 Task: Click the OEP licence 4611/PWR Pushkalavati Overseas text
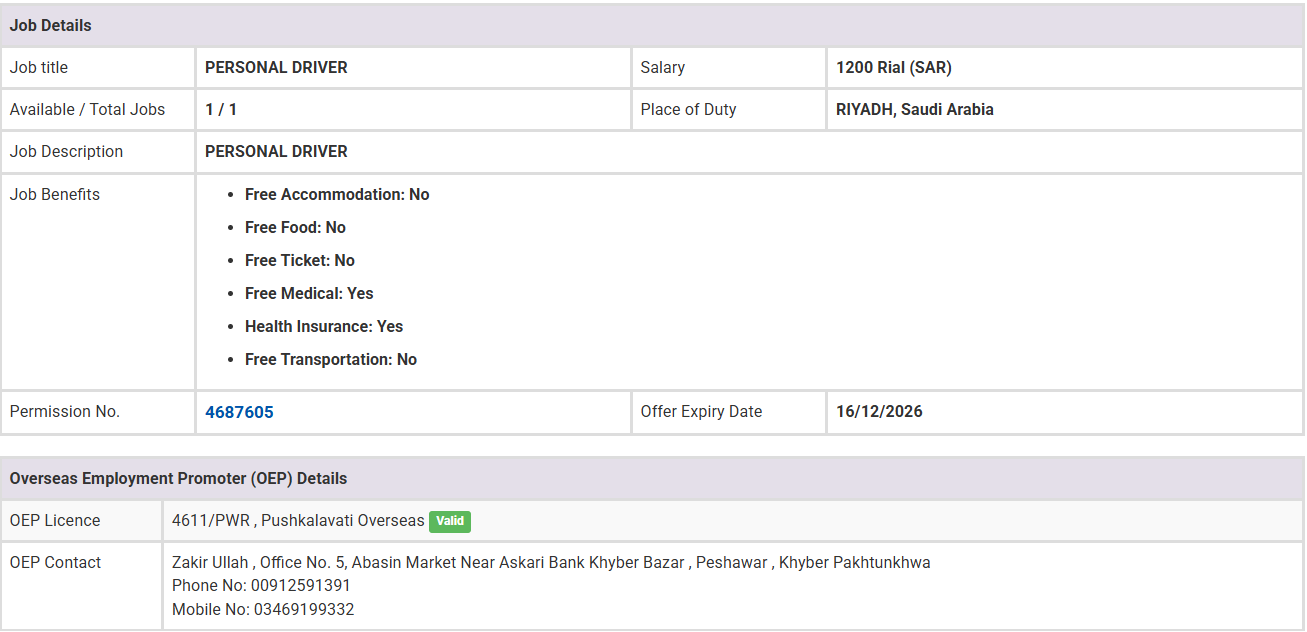pos(298,521)
